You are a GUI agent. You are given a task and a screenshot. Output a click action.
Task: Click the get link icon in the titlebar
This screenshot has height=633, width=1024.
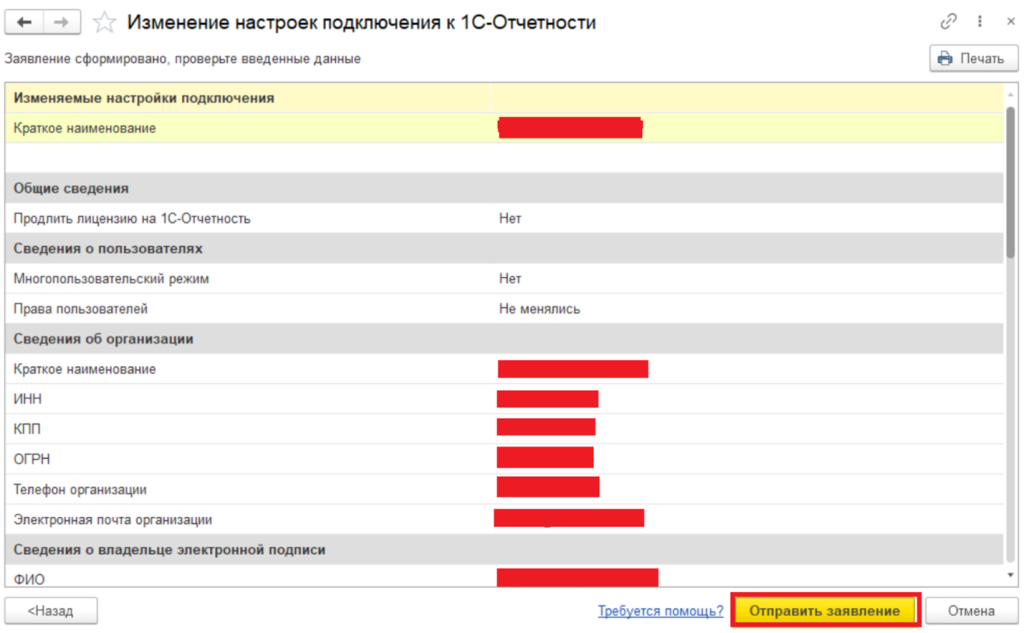[x=948, y=21]
